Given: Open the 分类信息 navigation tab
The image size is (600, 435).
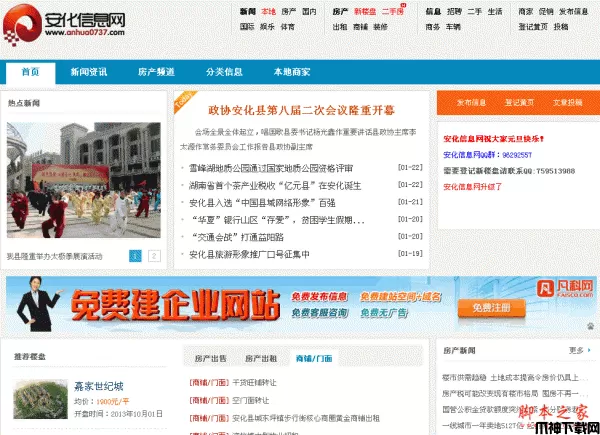Looking at the screenshot, I should 224,72.
